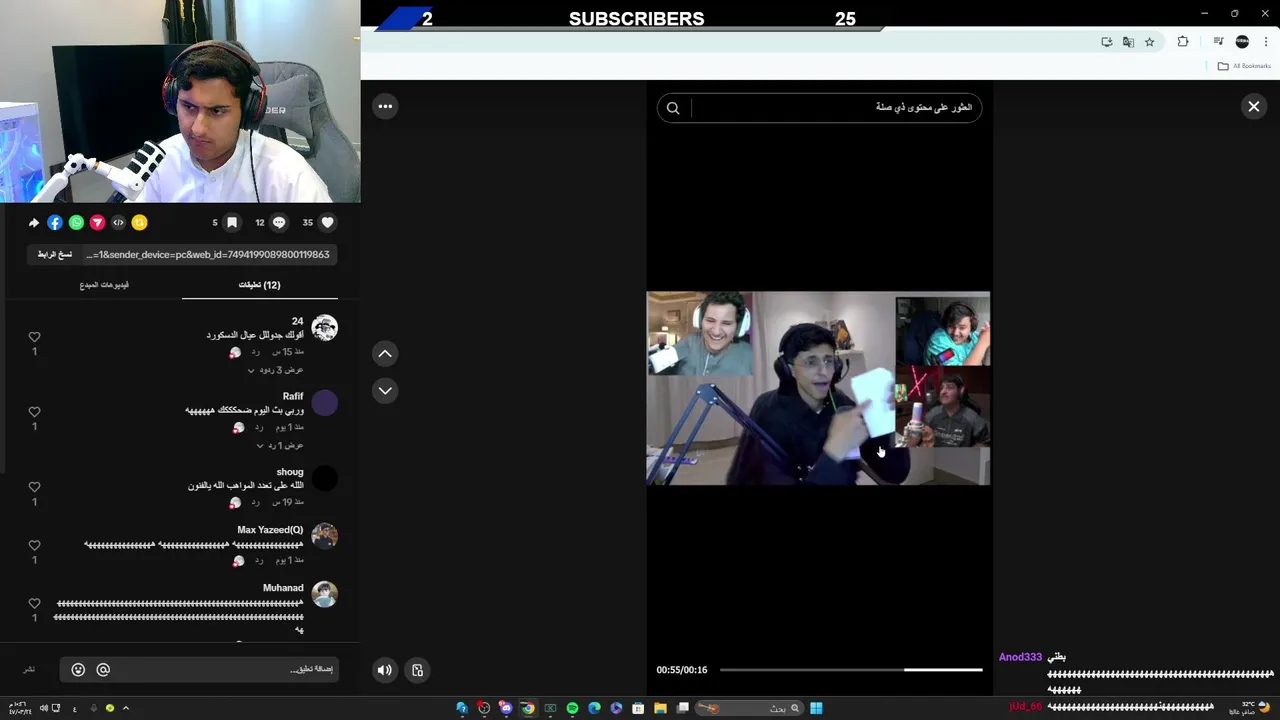Click the search magnifier icon in related content bar

point(673,108)
